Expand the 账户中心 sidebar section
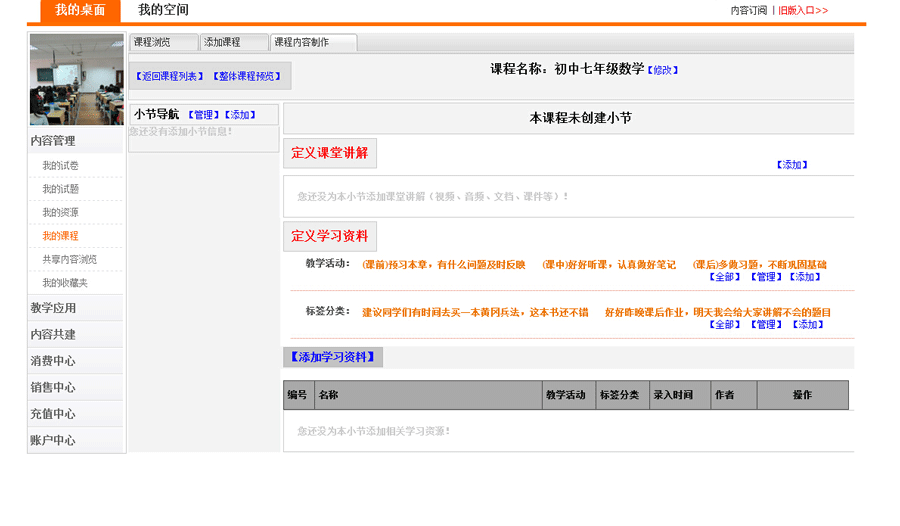This screenshot has height=526, width=900. point(53,440)
